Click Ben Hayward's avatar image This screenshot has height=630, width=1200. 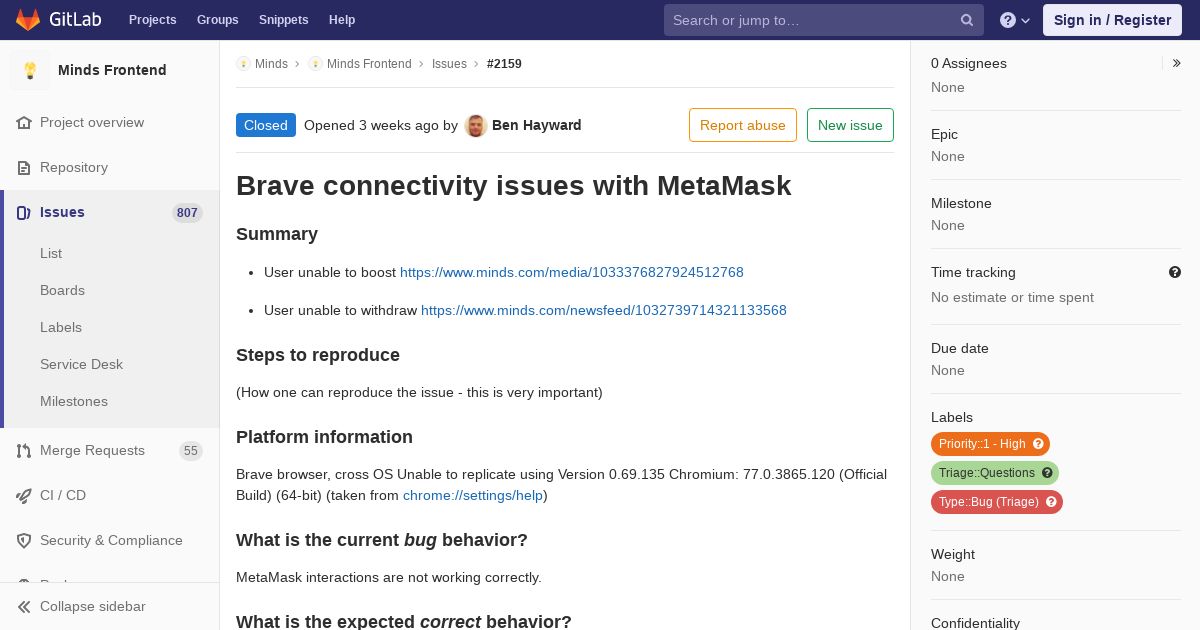click(x=476, y=126)
